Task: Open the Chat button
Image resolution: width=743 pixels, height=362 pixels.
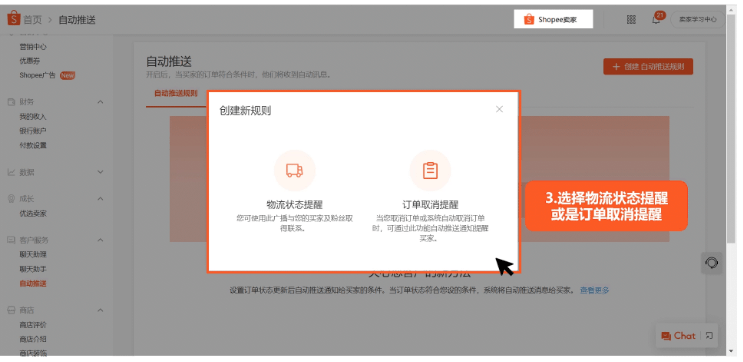Action: (678, 335)
